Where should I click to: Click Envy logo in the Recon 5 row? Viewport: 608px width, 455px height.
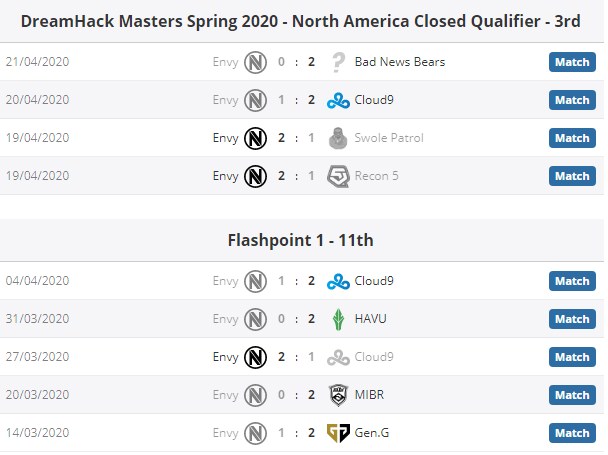click(x=256, y=176)
